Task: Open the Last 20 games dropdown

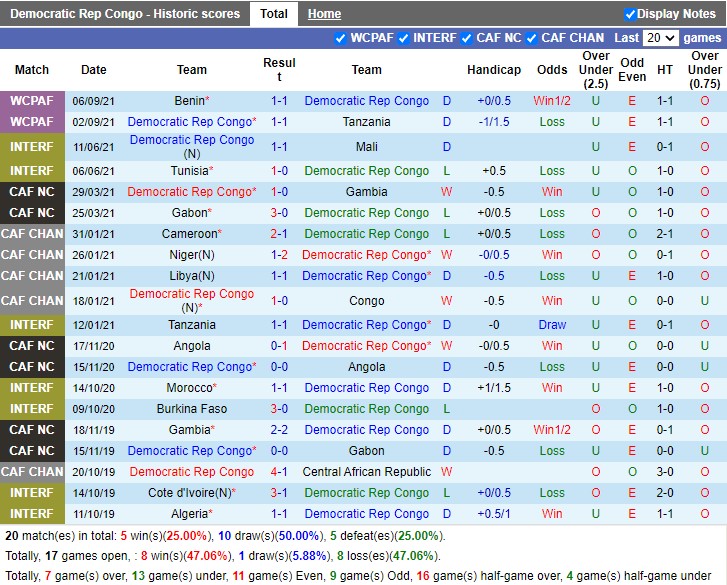Action: pos(660,38)
